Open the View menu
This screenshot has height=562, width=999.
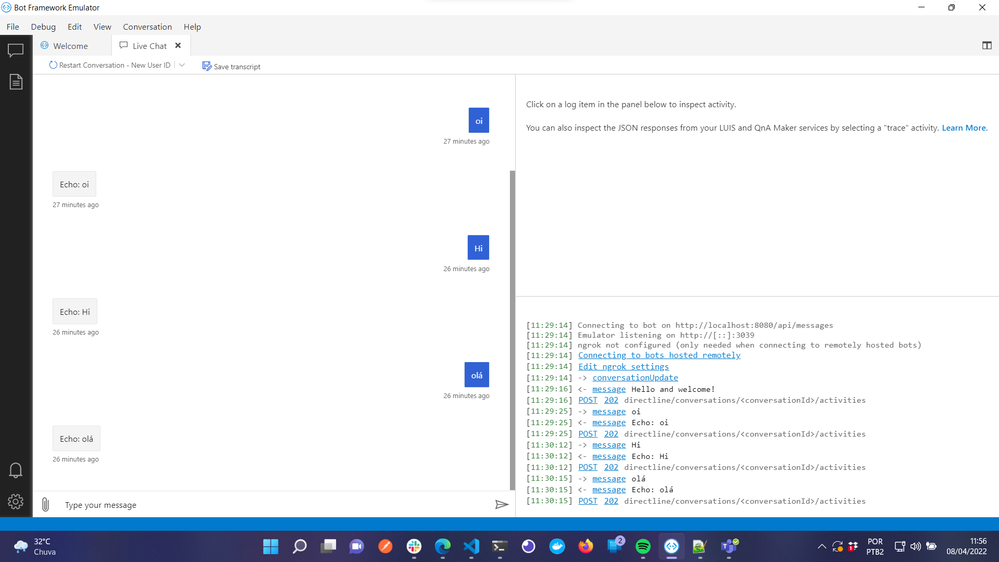point(102,27)
